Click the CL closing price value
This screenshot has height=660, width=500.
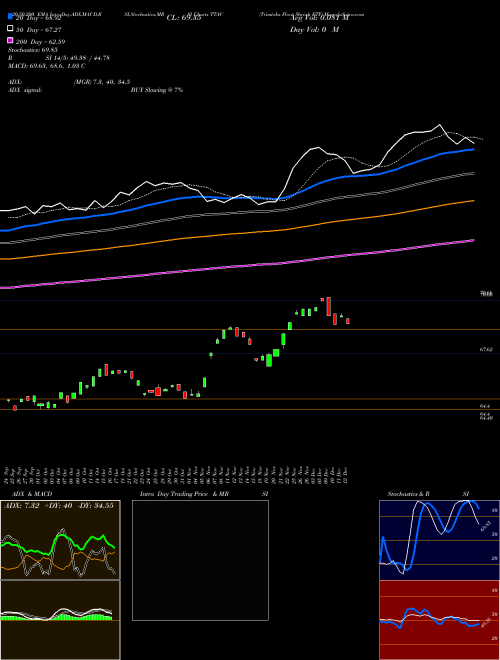click(x=184, y=18)
